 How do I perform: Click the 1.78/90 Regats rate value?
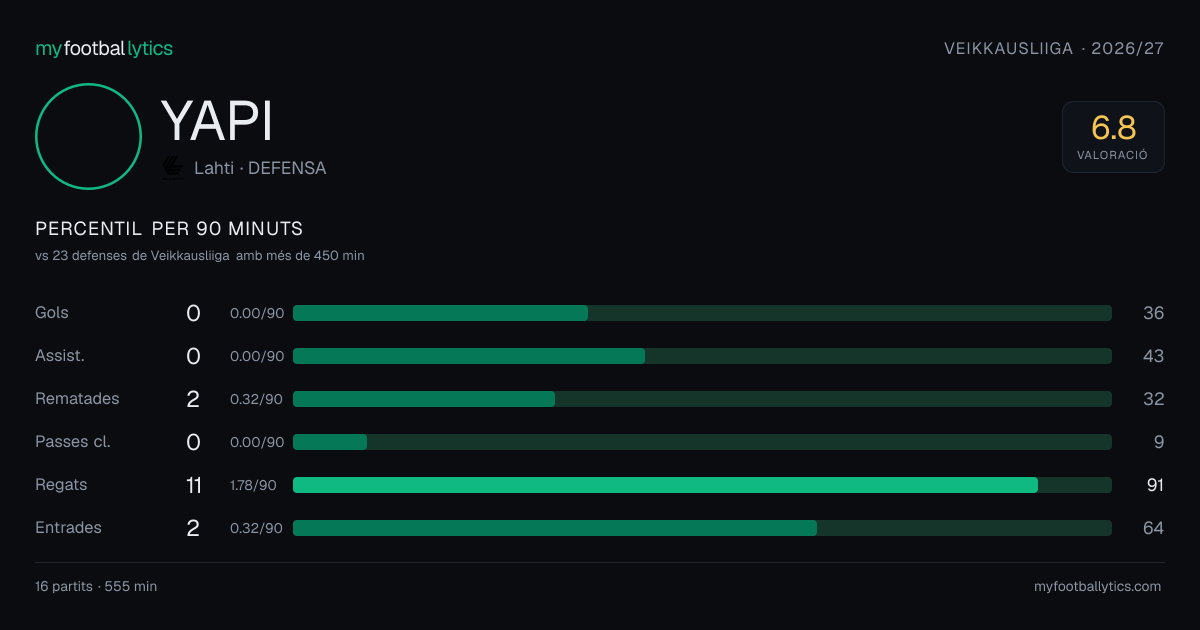pyautogui.click(x=253, y=485)
